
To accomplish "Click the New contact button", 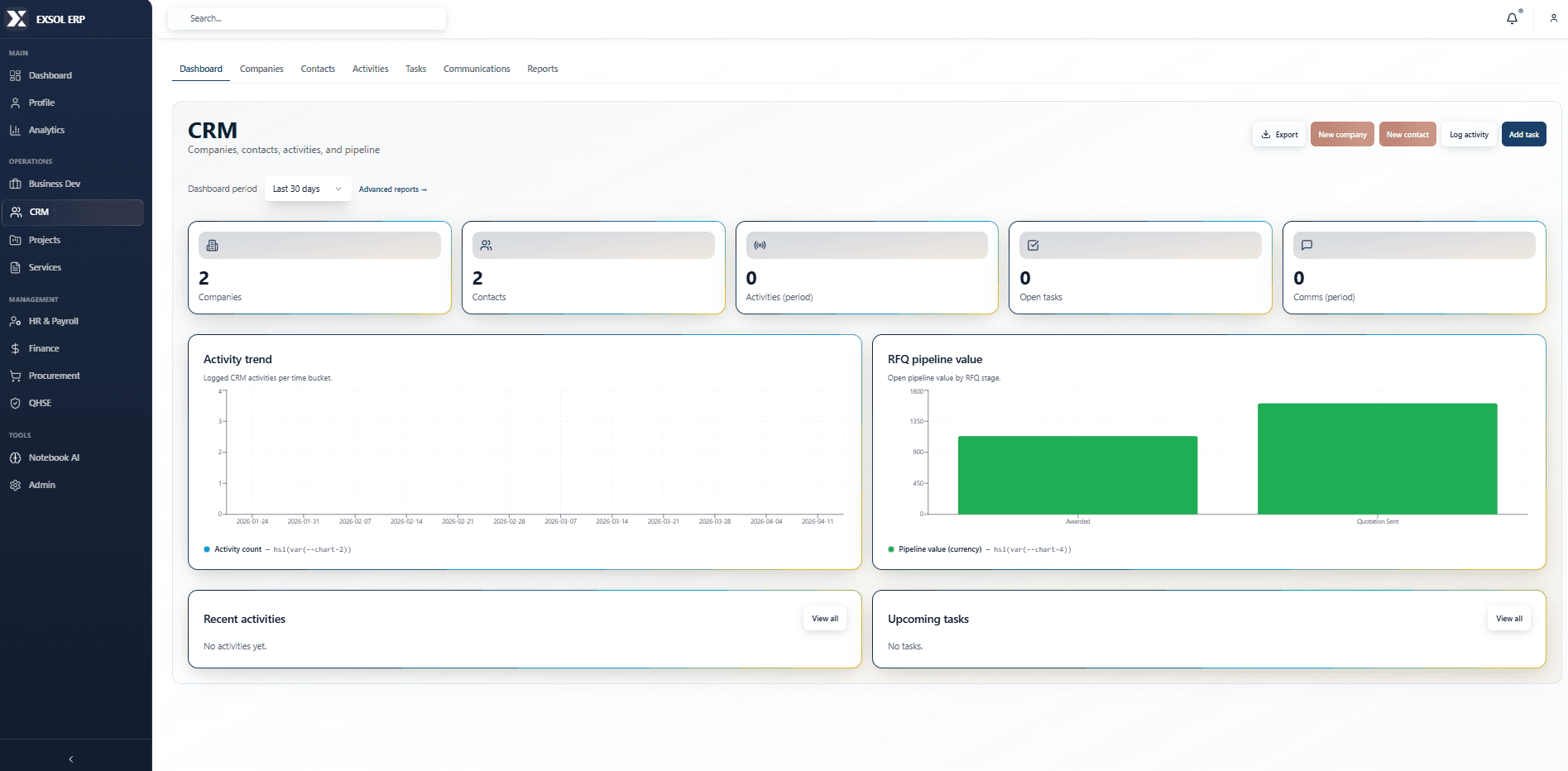I will [x=1407, y=134].
